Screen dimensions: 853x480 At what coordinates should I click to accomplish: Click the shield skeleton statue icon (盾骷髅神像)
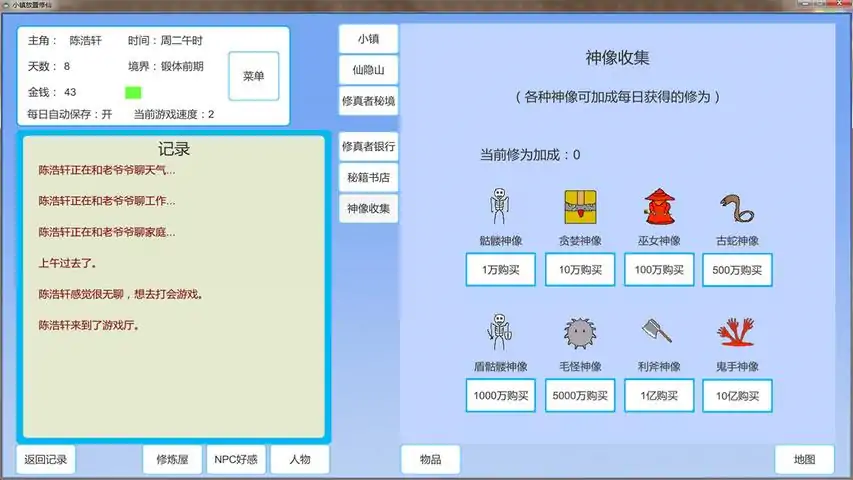coord(500,333)
